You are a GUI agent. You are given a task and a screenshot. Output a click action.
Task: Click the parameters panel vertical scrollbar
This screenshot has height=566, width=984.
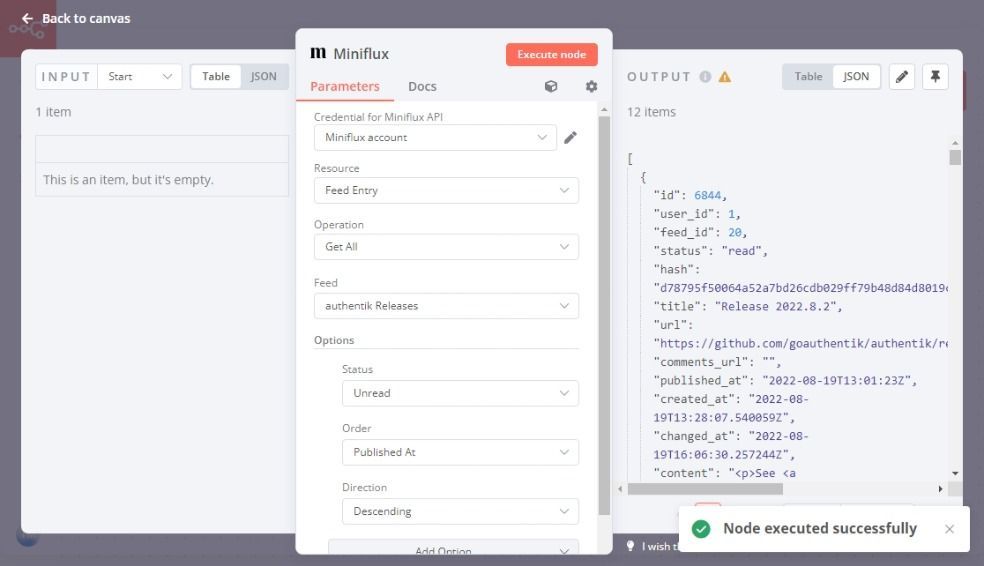tap(604, 315)
